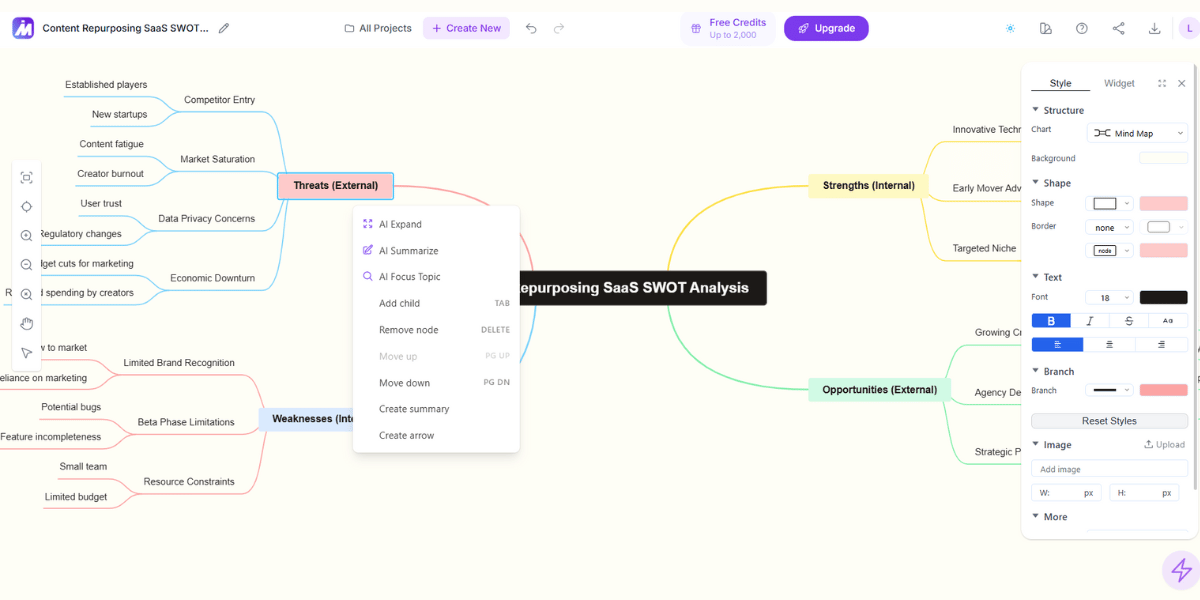Screen dimensions: 1200x600
Task: Click the Reset Styles button
Action: (1109, 420)
